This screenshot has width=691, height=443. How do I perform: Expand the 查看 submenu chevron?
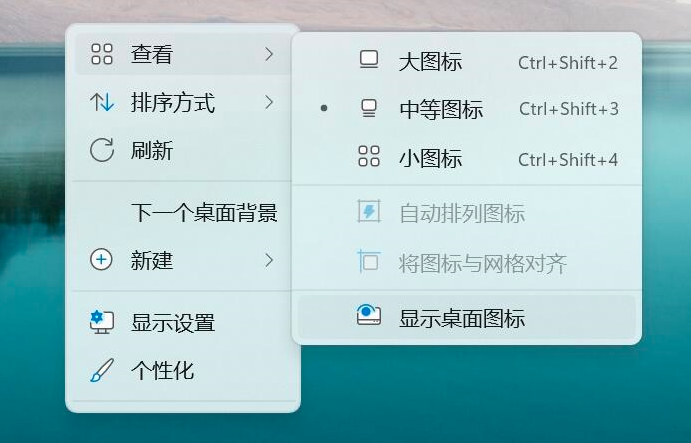click(269, 54)
